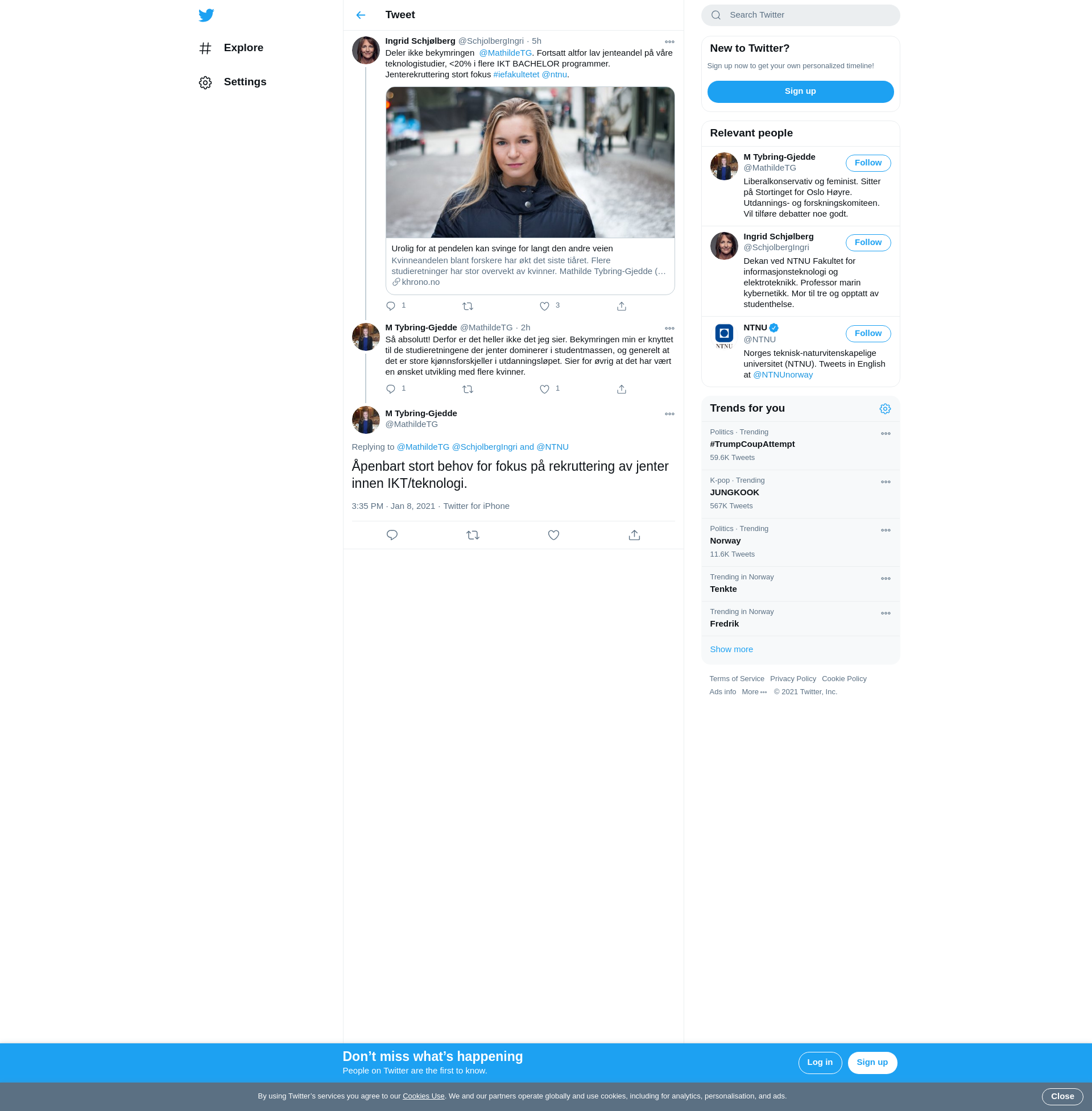Image resolution: width=1092 pixels, height=1111 pixels.
Task: Share the main tweet about IKT/teknologi
Action: coord(634,535)
